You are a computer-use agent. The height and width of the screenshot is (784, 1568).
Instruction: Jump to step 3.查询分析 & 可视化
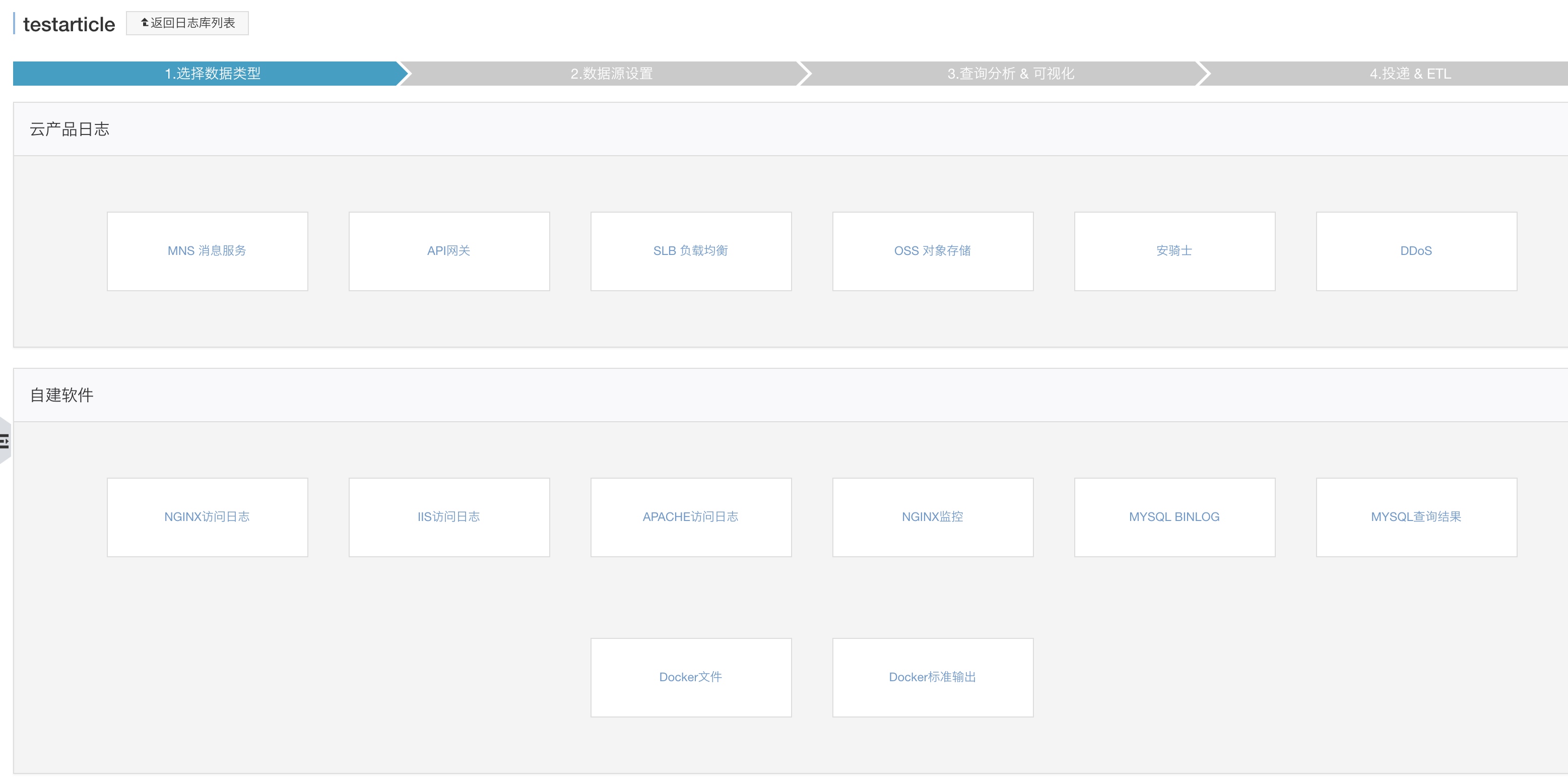pyautogui.click(x=1010, y=74)
